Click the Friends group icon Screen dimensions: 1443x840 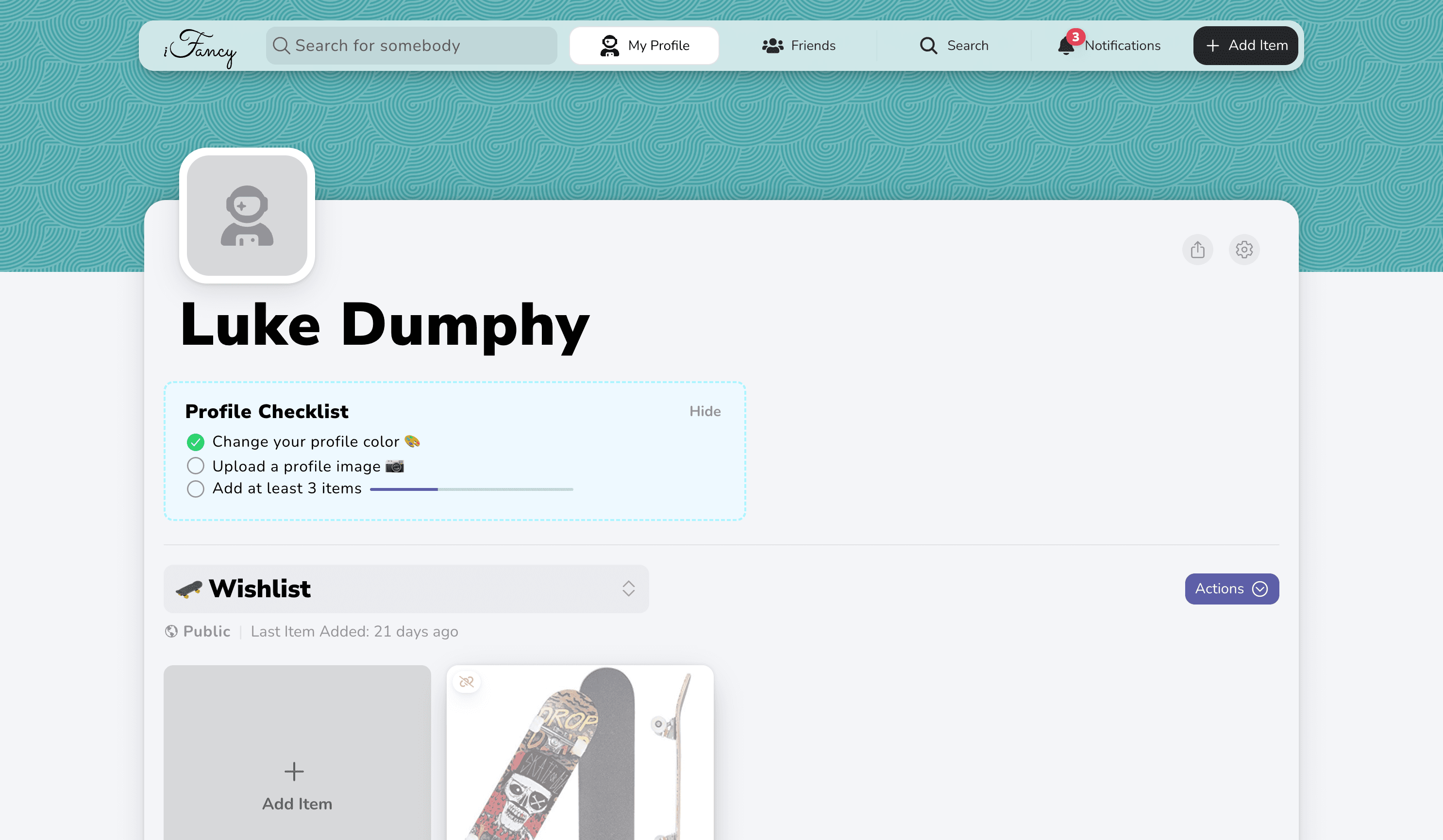pos(772,45)
